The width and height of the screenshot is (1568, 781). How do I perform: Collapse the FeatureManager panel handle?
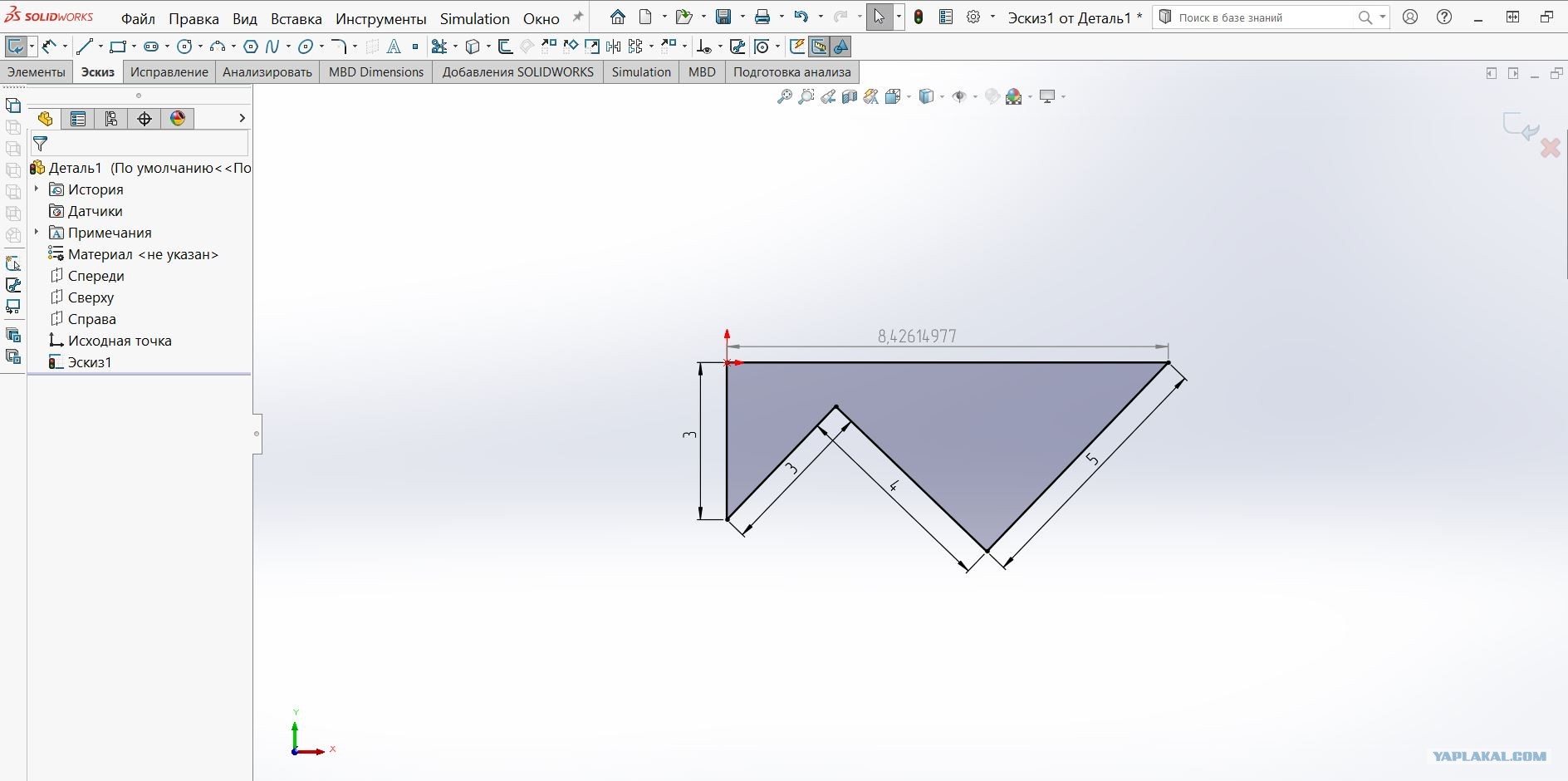click(257, 433)
